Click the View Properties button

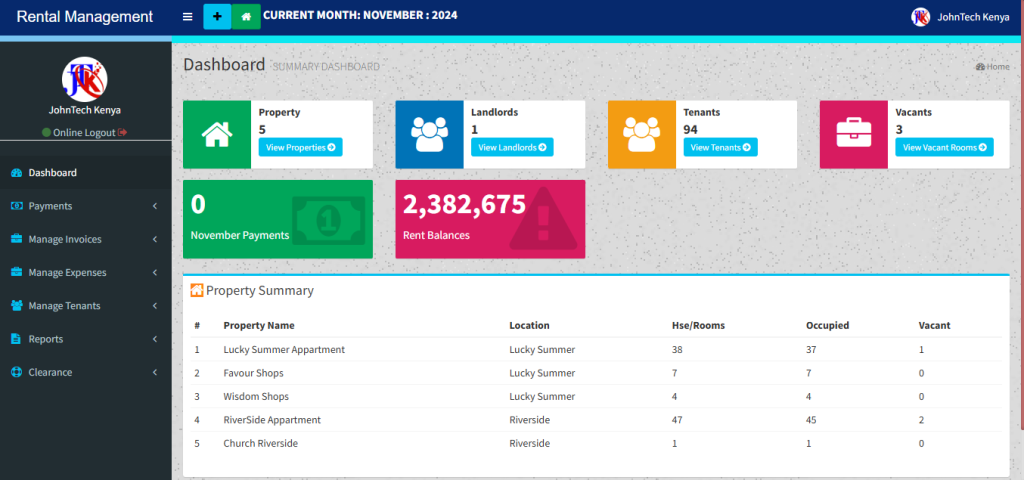300,147
